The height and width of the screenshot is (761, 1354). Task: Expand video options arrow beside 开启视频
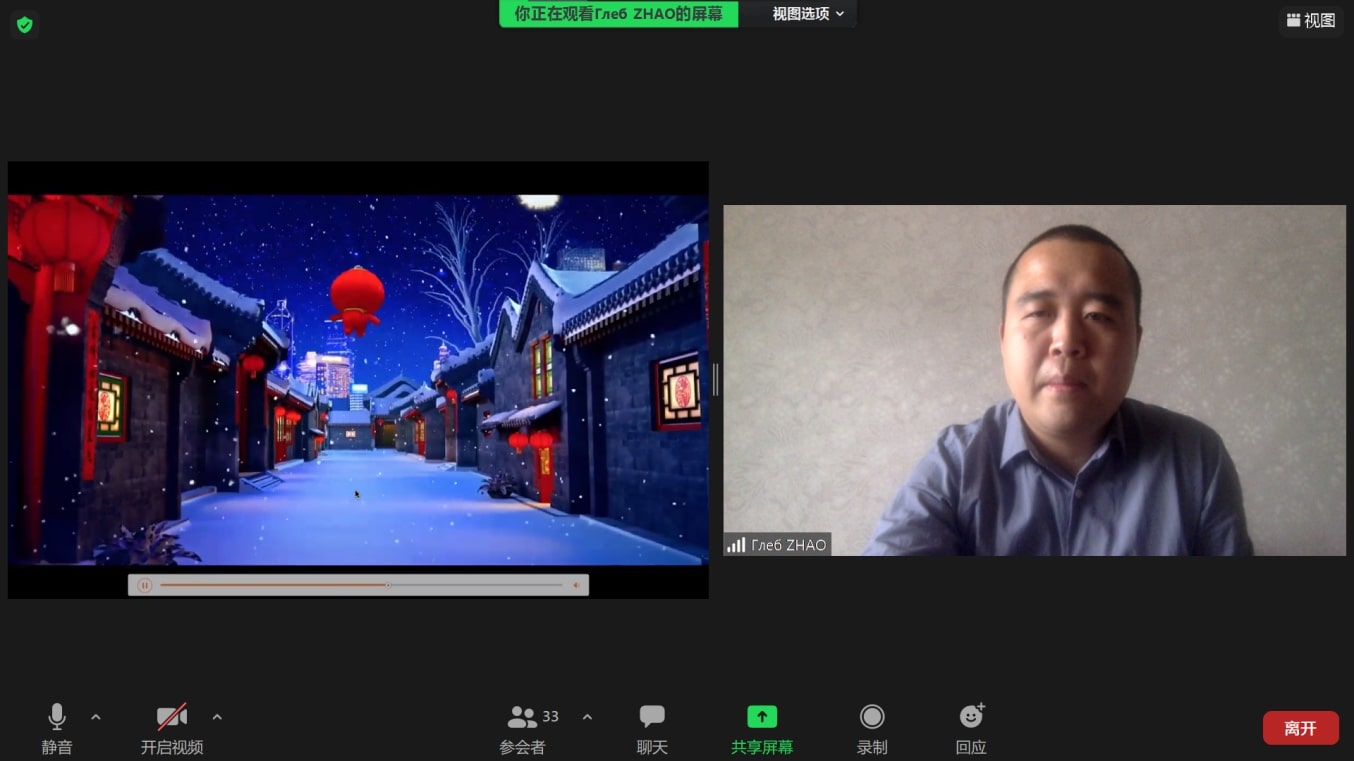[217, 717]
